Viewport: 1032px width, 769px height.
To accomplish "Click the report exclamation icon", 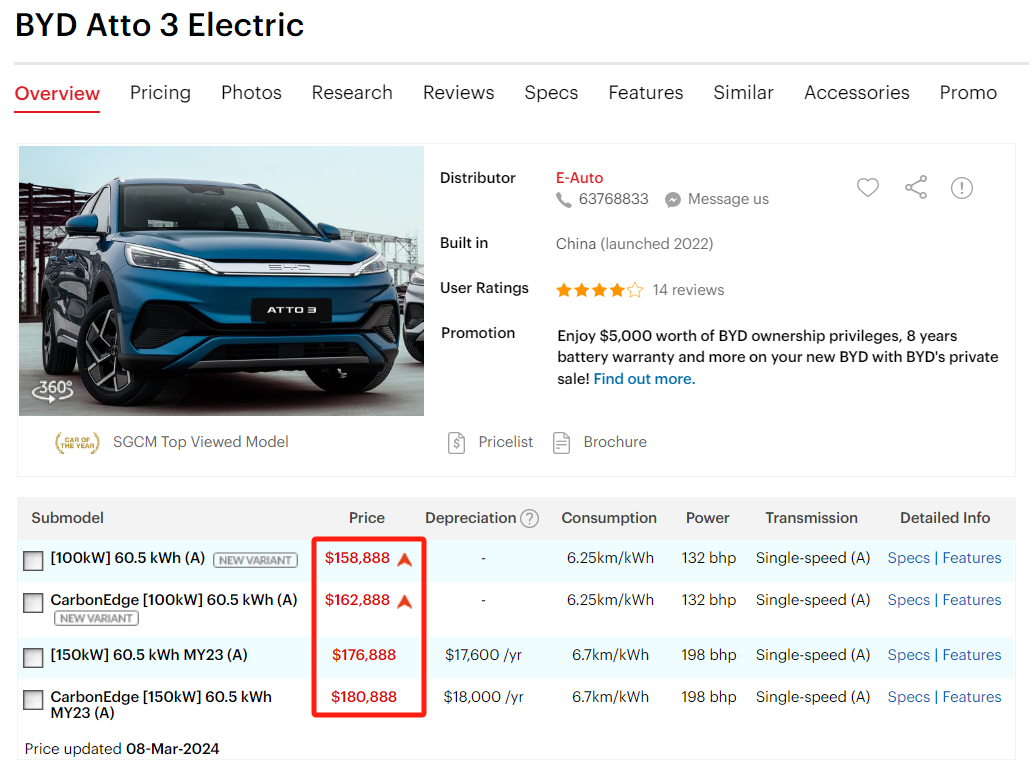I will pos(961,187).
